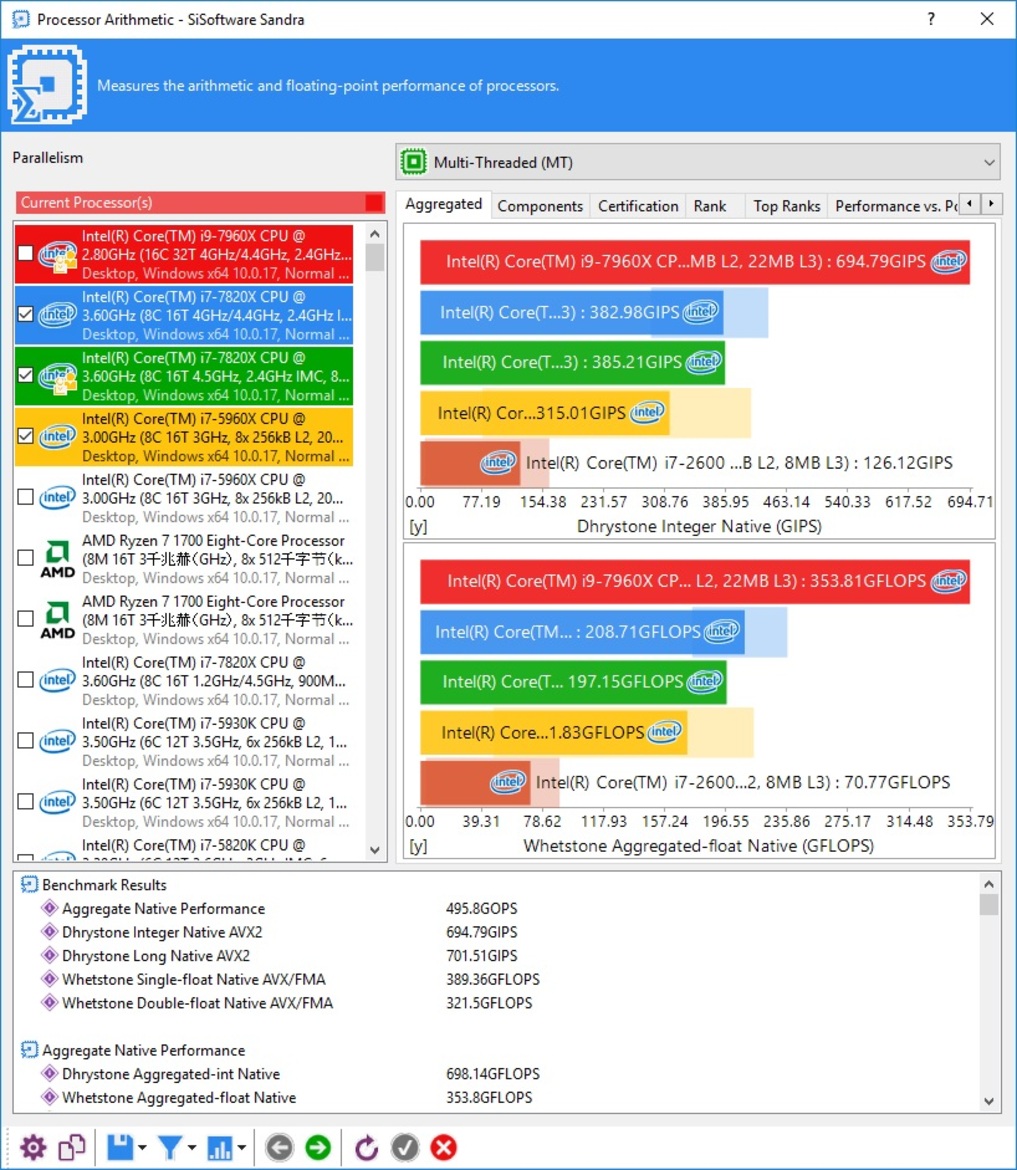Screen dimensions: 1017x1170
Task: Go back with the grey arrow button
Action: (x=280, y=1147)
